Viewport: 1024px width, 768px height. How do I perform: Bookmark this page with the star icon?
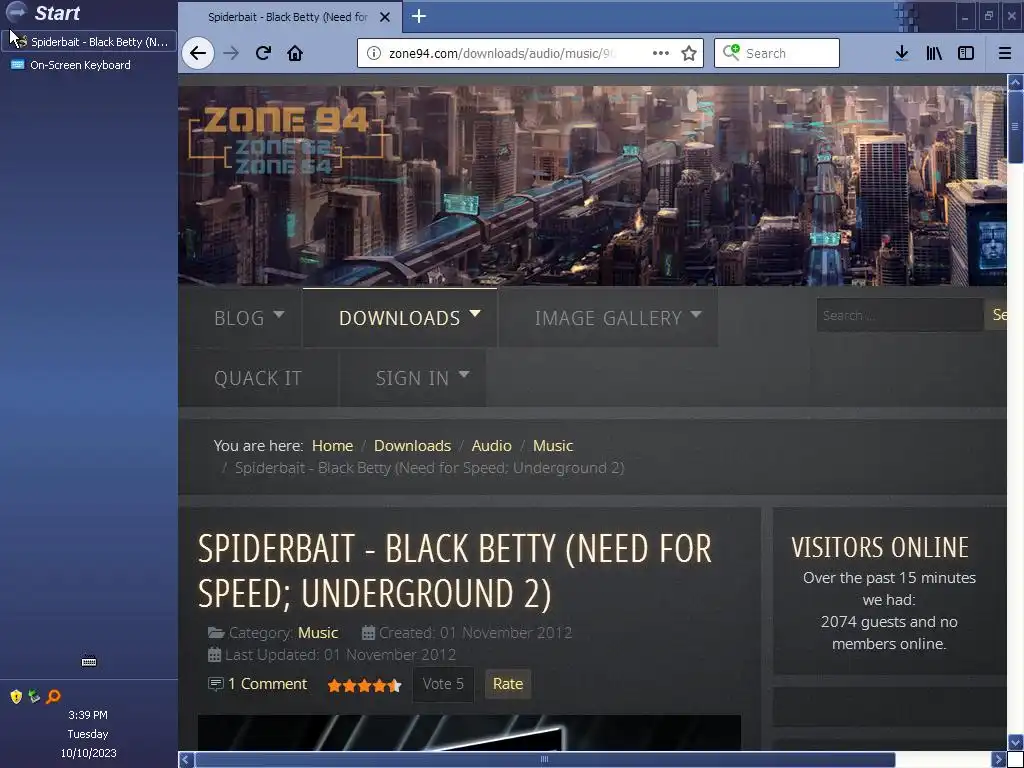click(689, 53)
